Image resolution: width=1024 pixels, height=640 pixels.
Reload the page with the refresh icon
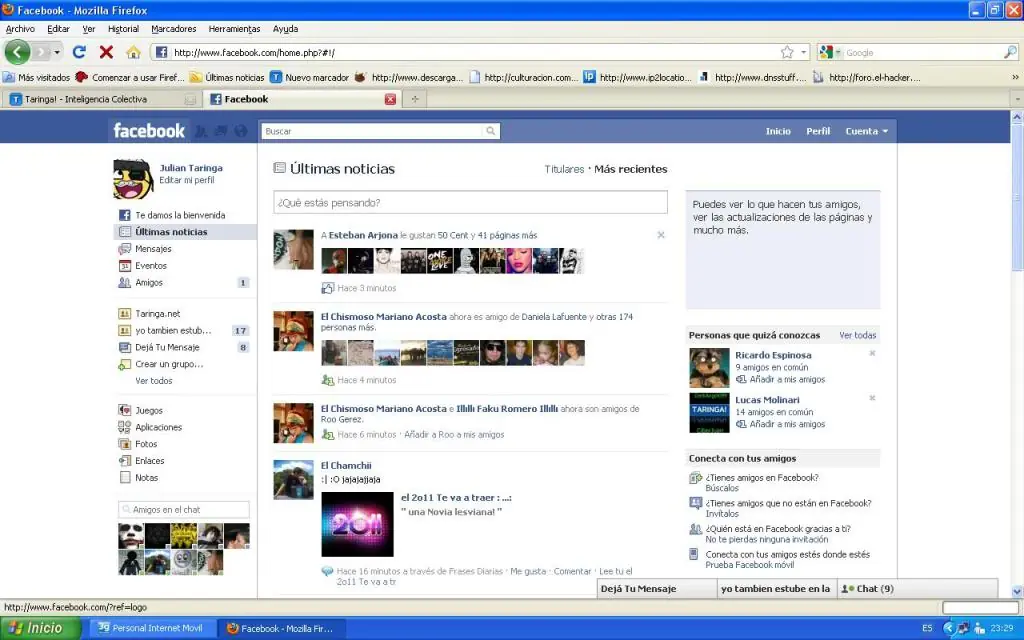pos(79,52)
